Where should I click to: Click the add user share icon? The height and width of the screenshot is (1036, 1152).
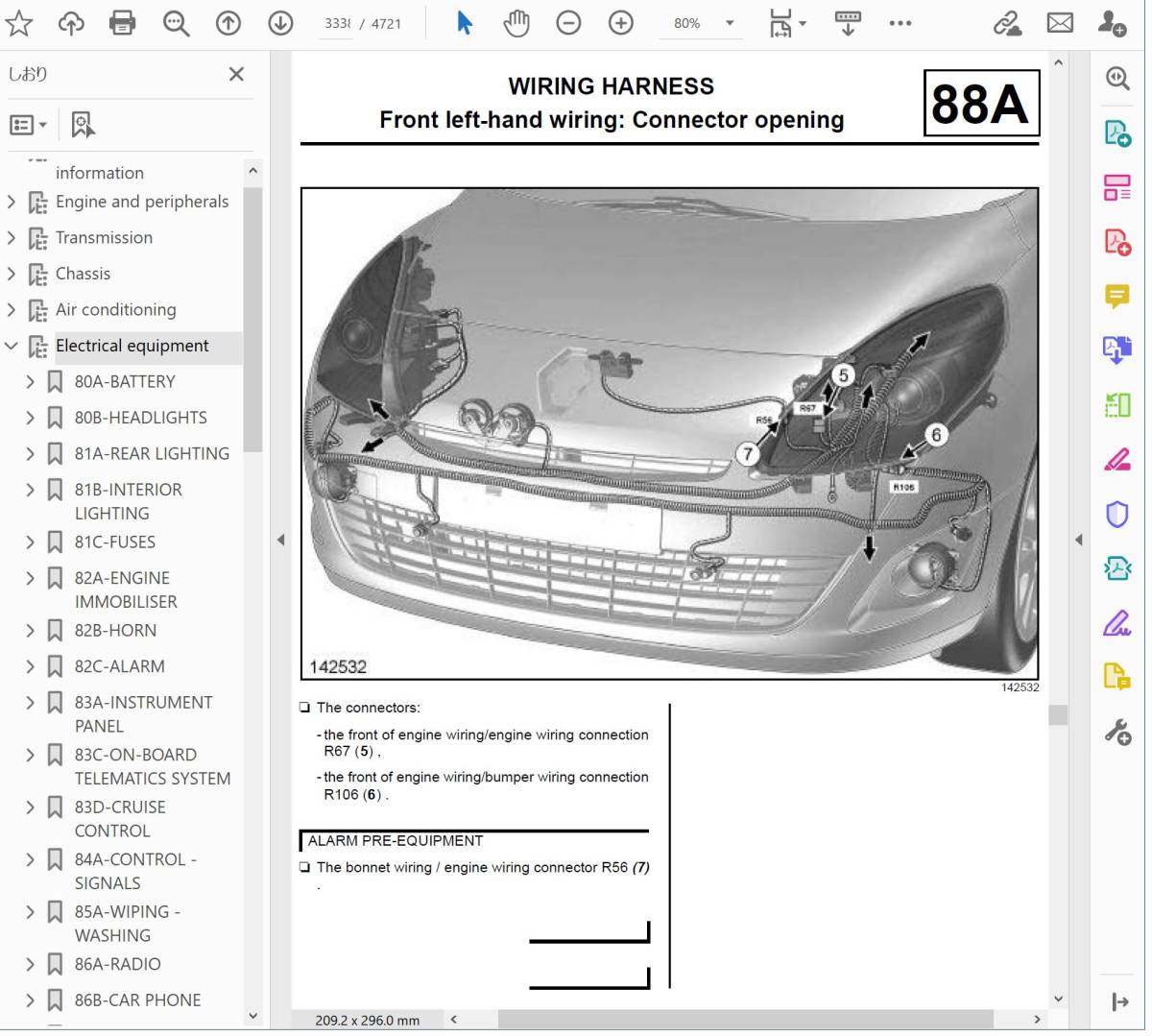[x=1112, y=23]
